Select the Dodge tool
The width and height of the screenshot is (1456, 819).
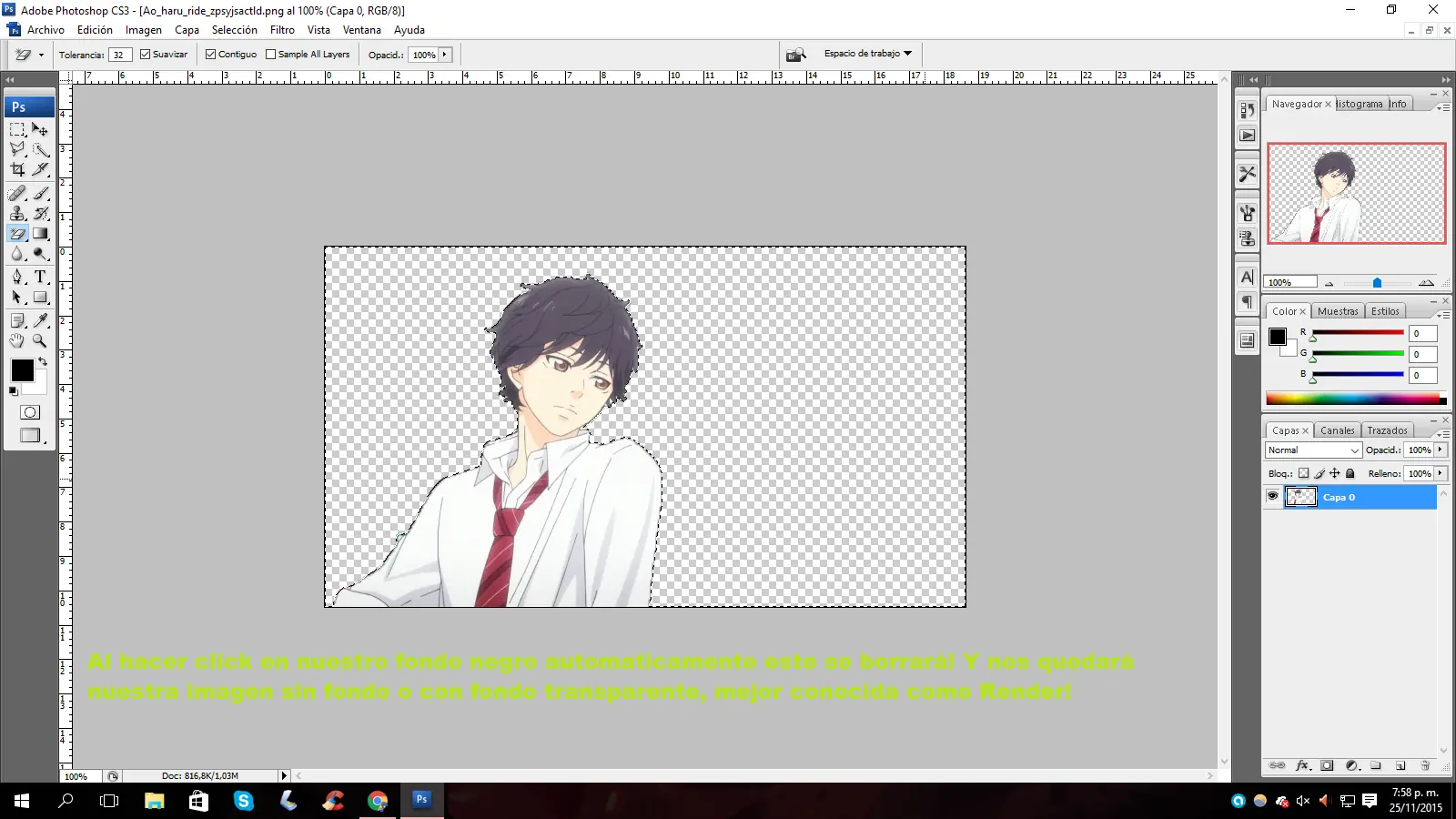coord(40,253)
